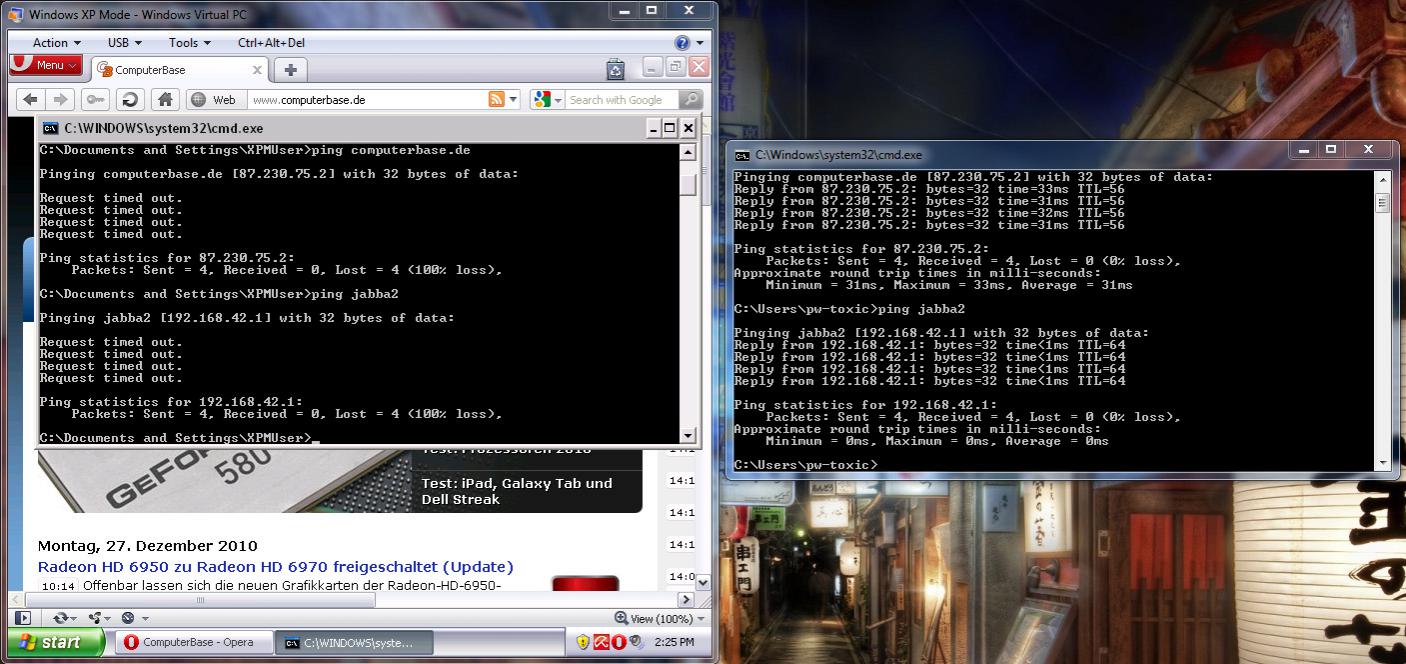Viewport: 1406px width, 664px height.
Task: Click the View zoom magnifier icon
Action: pos(621,618)
